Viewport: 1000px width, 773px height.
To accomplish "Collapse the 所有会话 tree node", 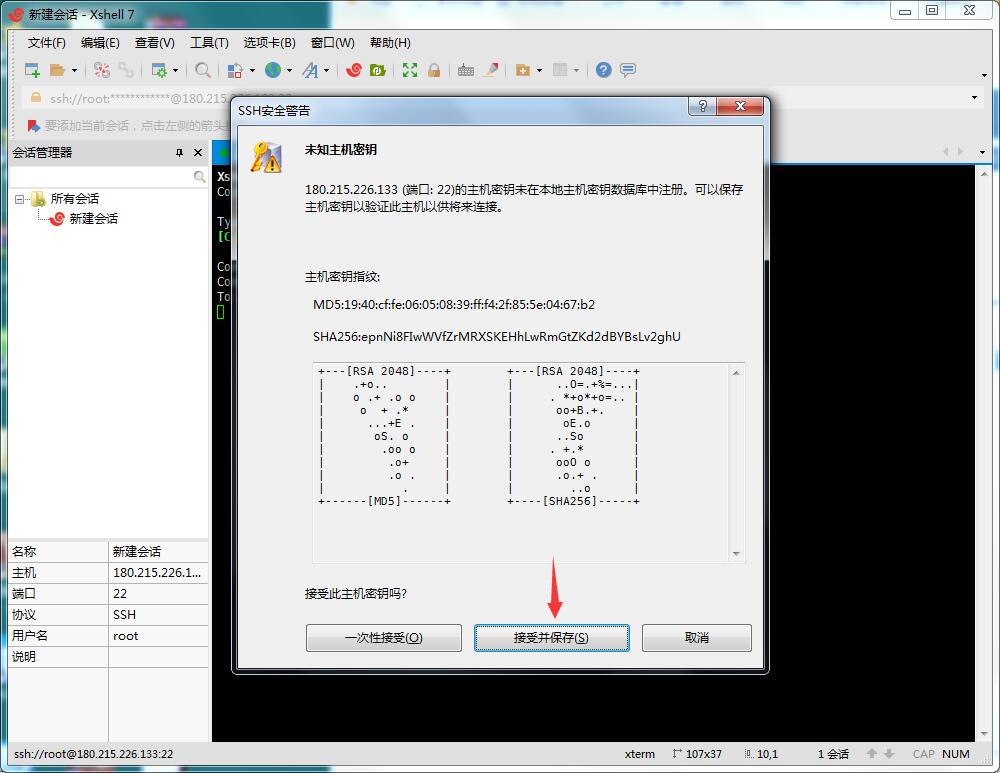I will coord(19,199).
